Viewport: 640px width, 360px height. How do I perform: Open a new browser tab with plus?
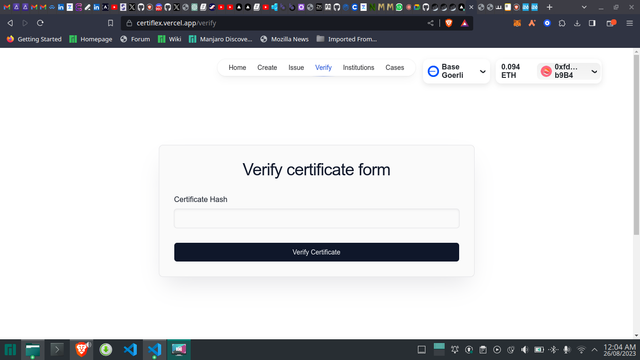(549, 7)
